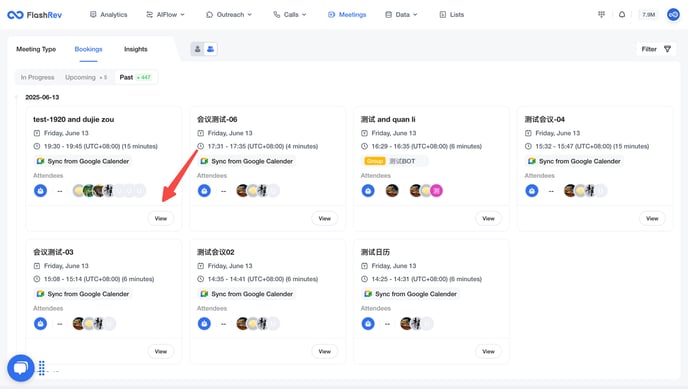The width and height of the screenshot is (688, 389).
Task: View the 测试会议-04 meeting
Action: pyautogui.click(x=652, y=218)
